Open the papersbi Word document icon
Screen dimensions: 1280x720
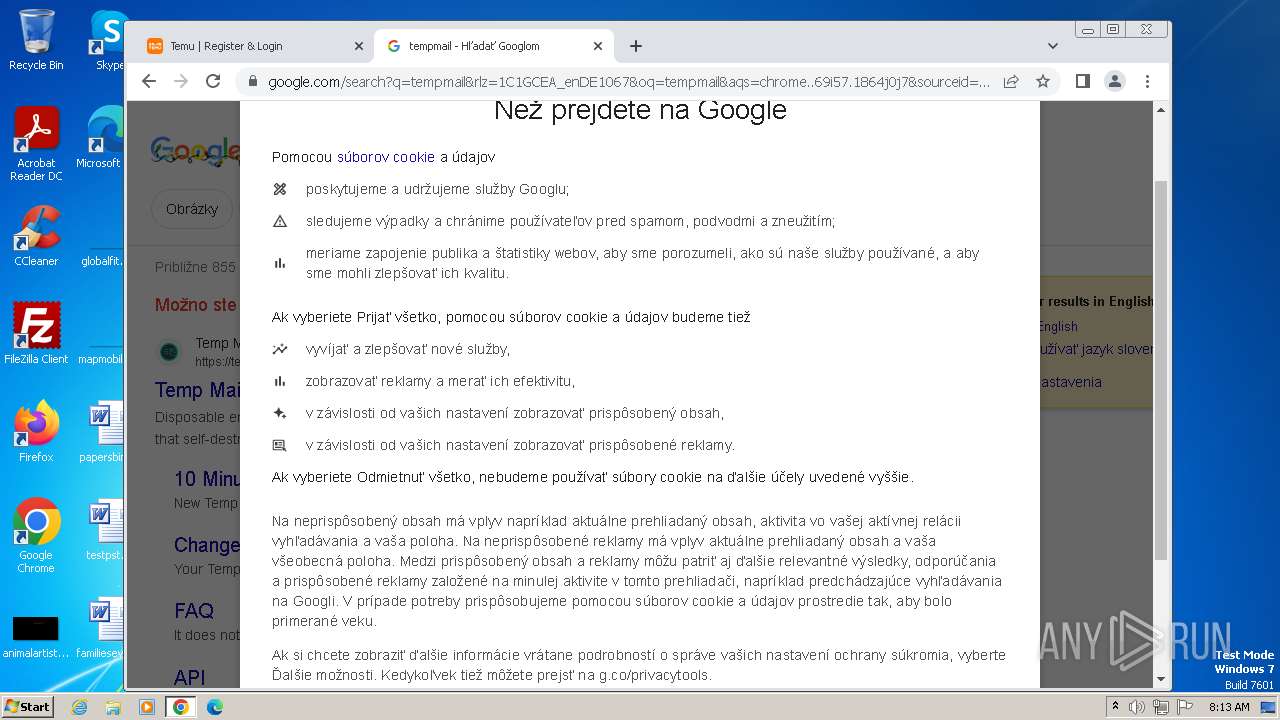click(103, 432)
